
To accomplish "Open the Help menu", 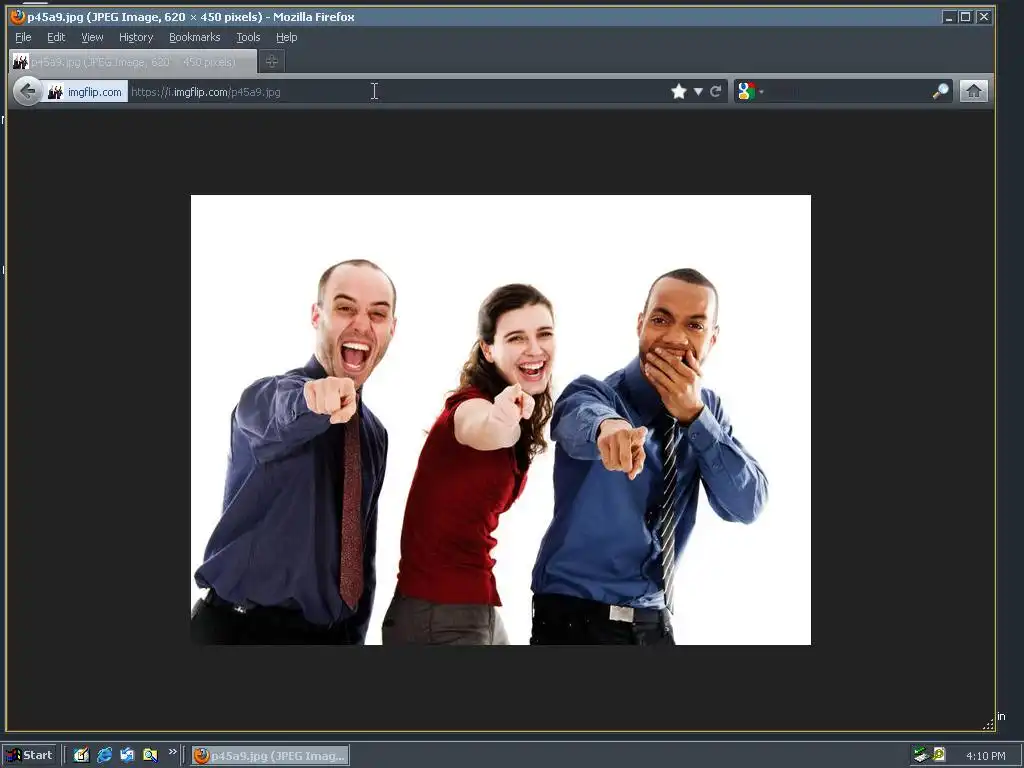I will 286,37.
